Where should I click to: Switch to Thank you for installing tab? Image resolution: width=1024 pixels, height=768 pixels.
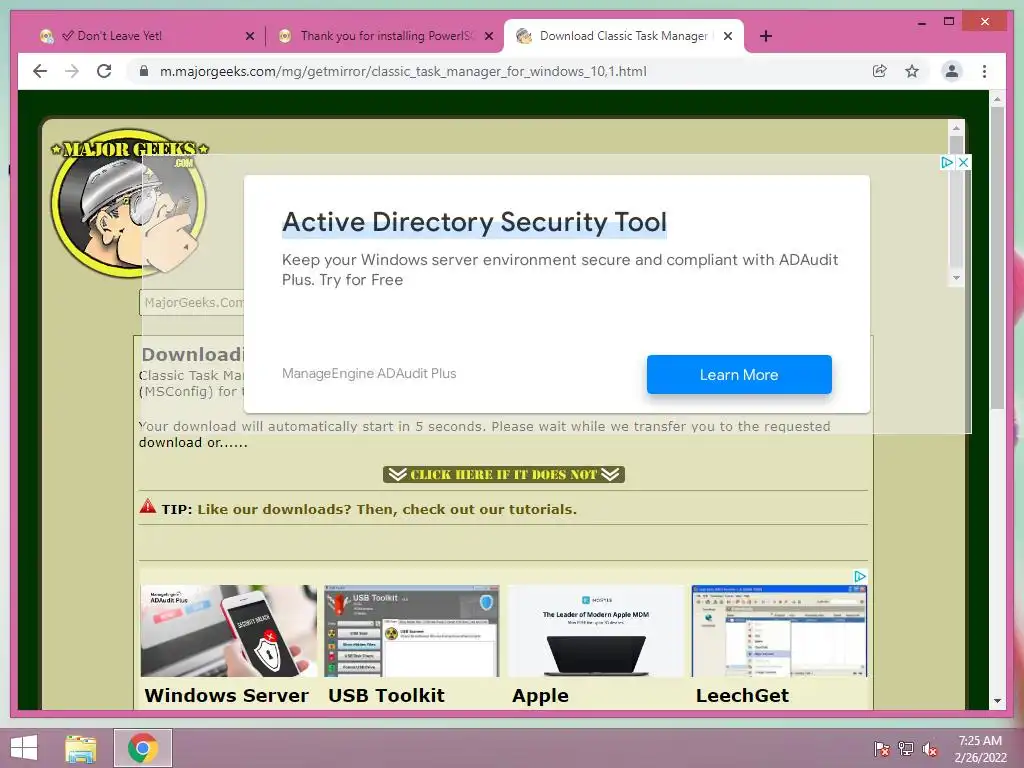[385, 36]
